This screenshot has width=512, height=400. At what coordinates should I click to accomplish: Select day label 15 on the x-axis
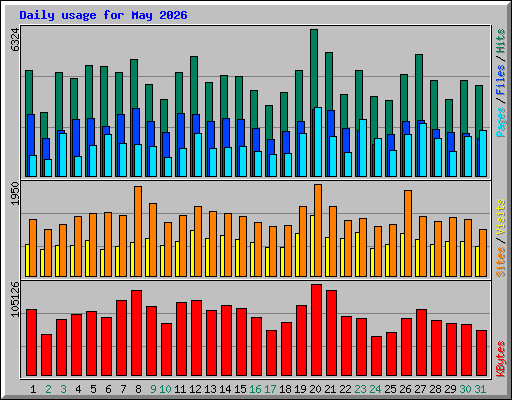(x=240, y=389)
